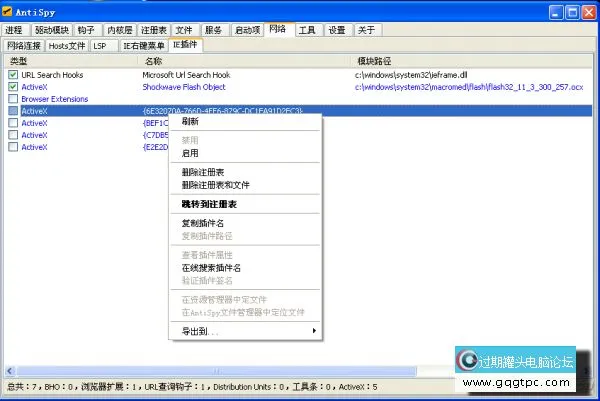Screen dimensions: 600x401
Task: Sort by the 模块路径 column header
Action: click(471, 61)
